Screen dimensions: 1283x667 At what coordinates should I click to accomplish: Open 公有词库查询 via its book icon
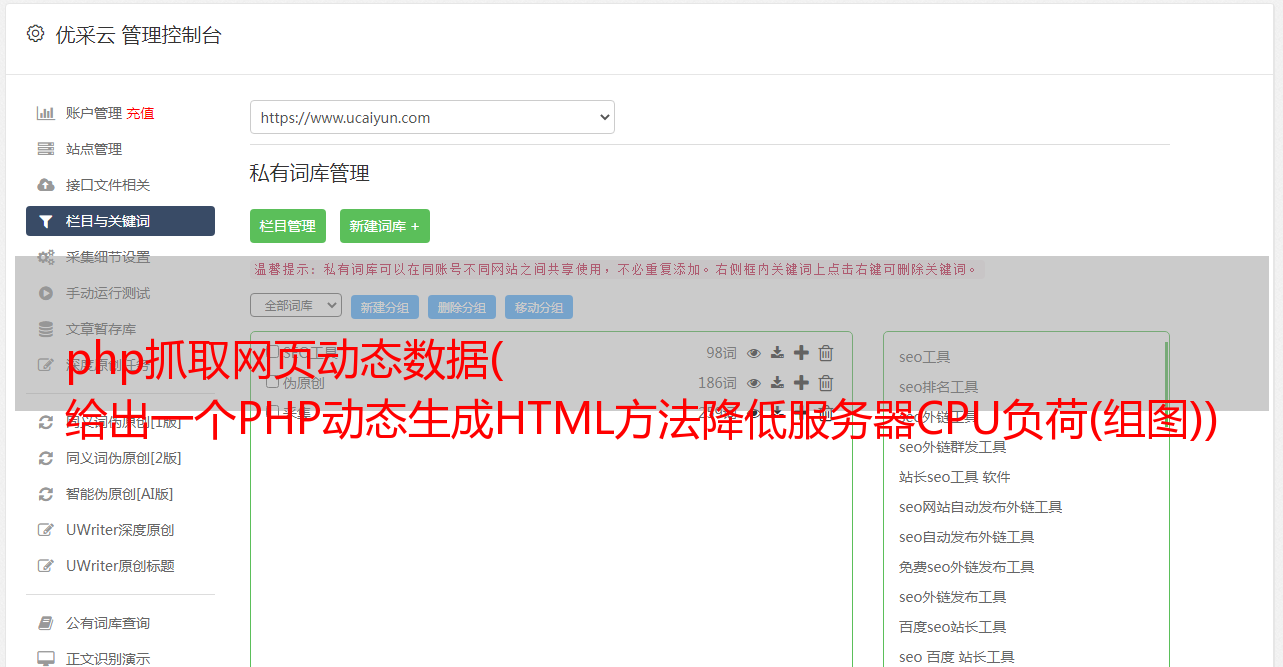point(45,623)
